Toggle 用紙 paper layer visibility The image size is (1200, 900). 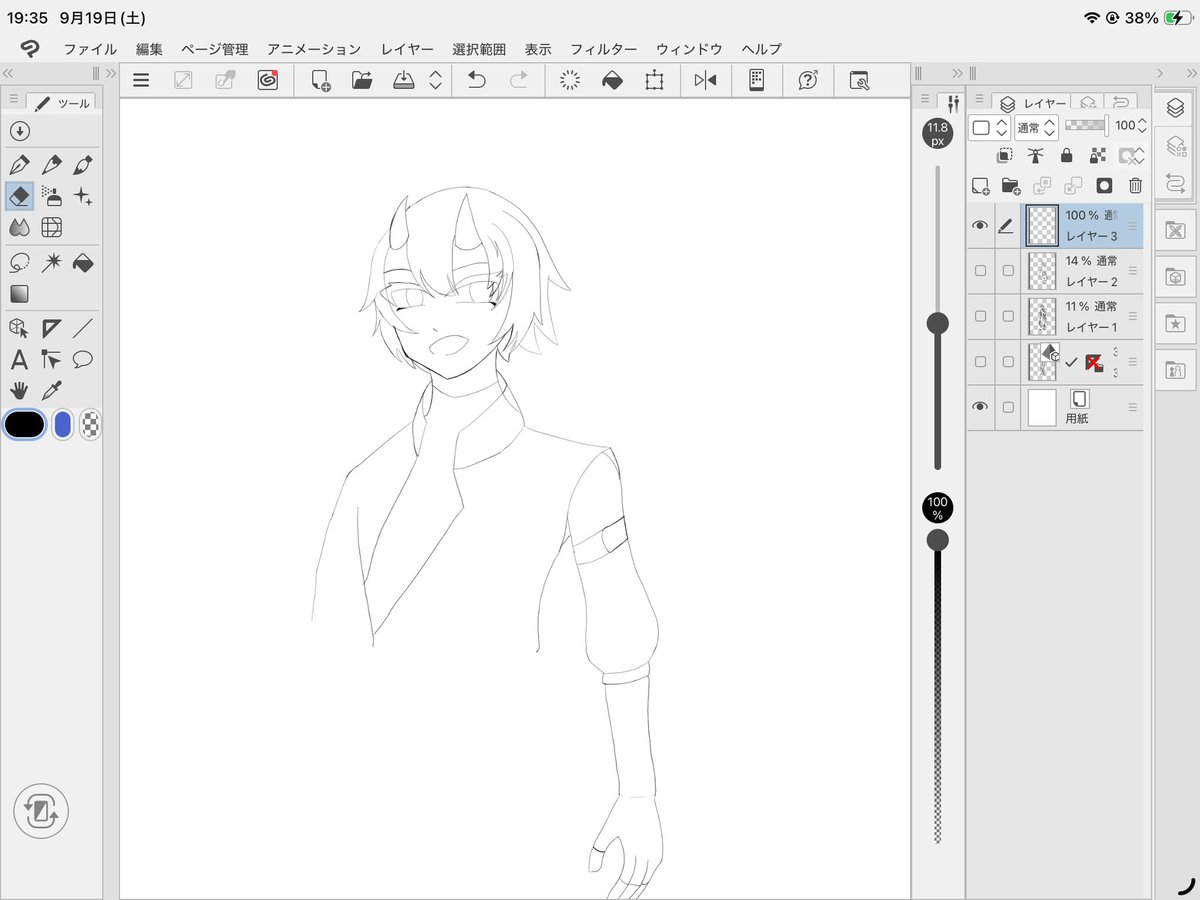(980, 406)
